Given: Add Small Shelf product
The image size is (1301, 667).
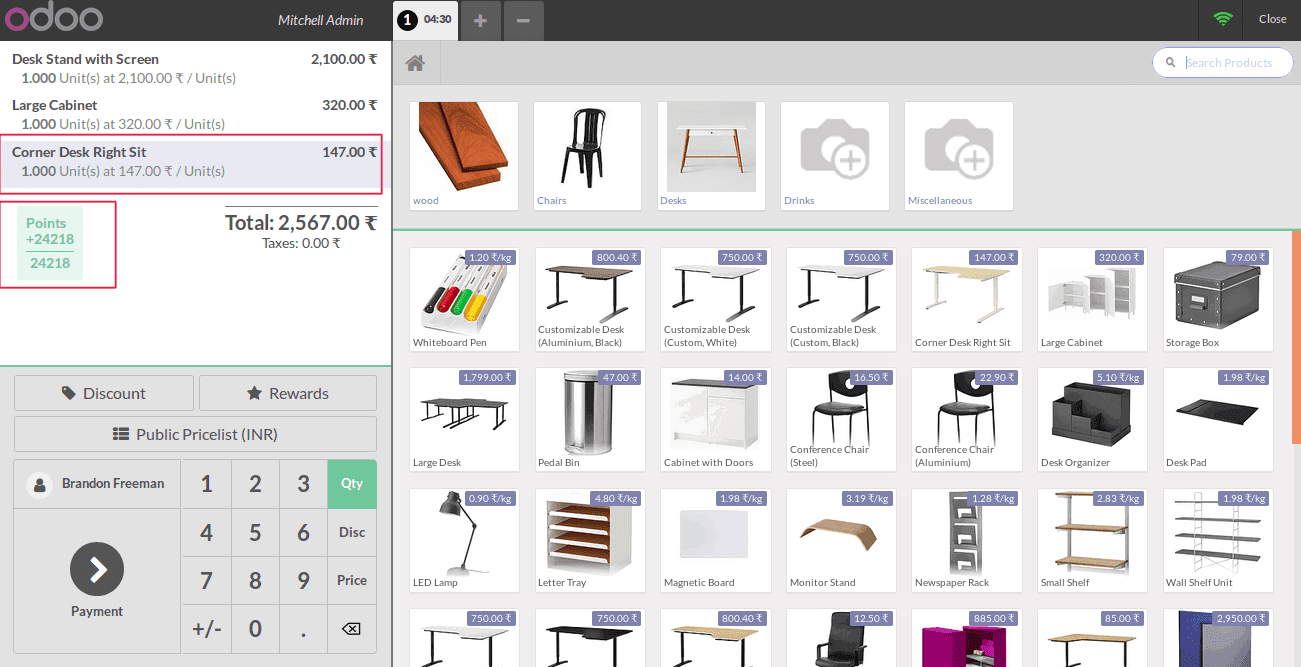Looking at the screenshot, I should coord(1092,539).
